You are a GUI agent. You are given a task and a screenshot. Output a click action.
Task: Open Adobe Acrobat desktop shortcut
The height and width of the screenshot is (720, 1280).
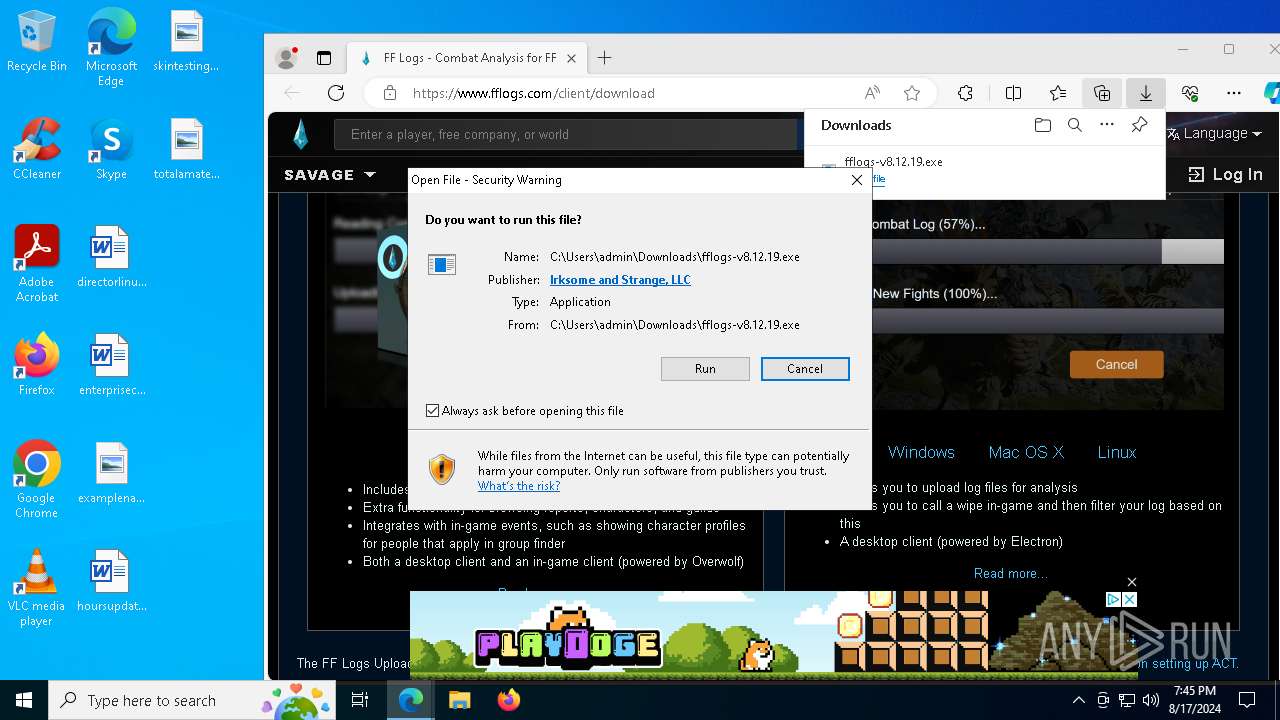[x=37, y=263]
